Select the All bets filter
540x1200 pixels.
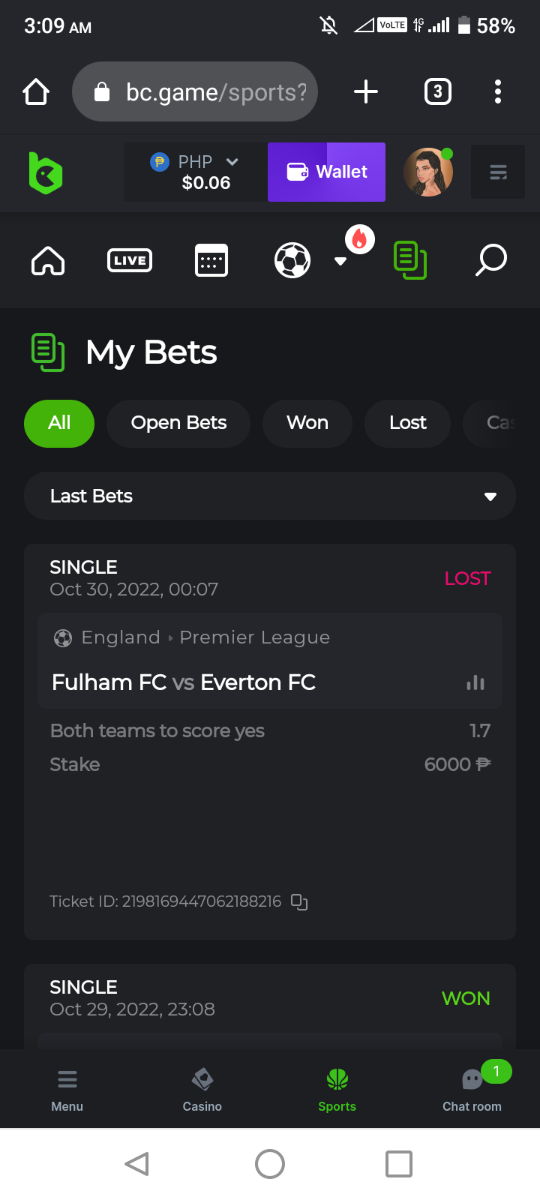click(59, 423)
